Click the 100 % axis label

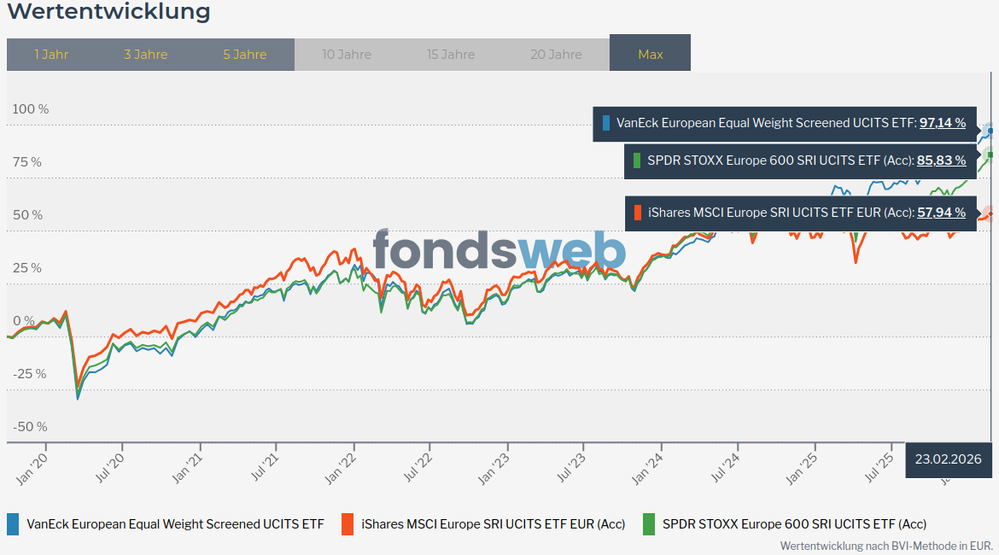[x=31, y=109]
